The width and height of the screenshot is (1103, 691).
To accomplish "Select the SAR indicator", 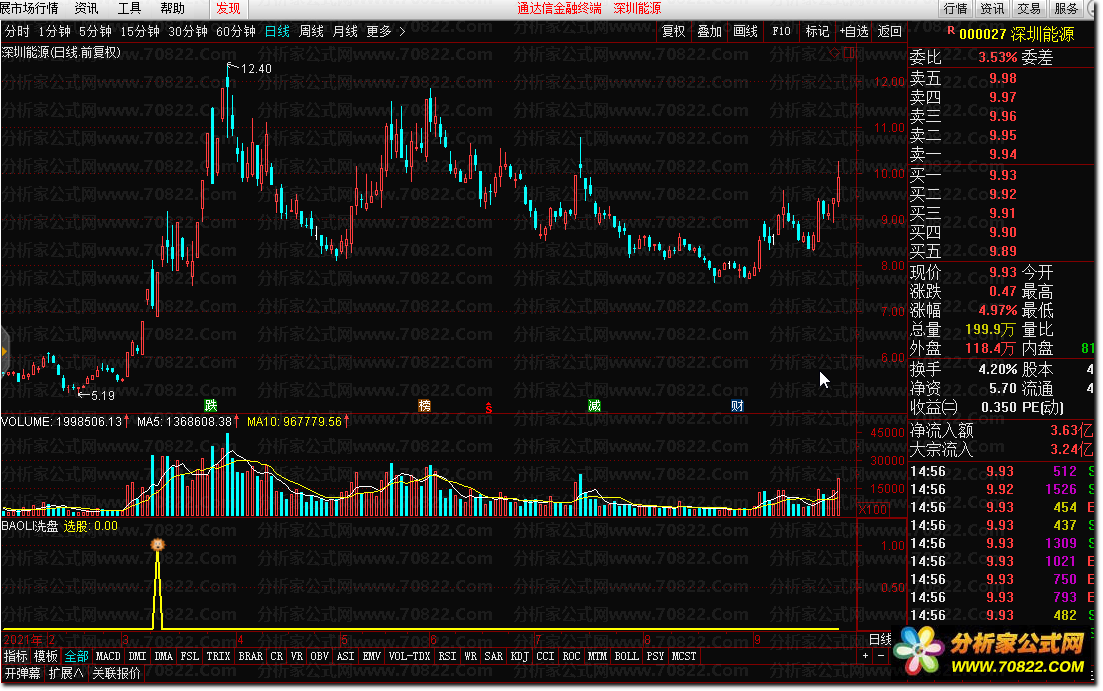I will click(494, 656).
